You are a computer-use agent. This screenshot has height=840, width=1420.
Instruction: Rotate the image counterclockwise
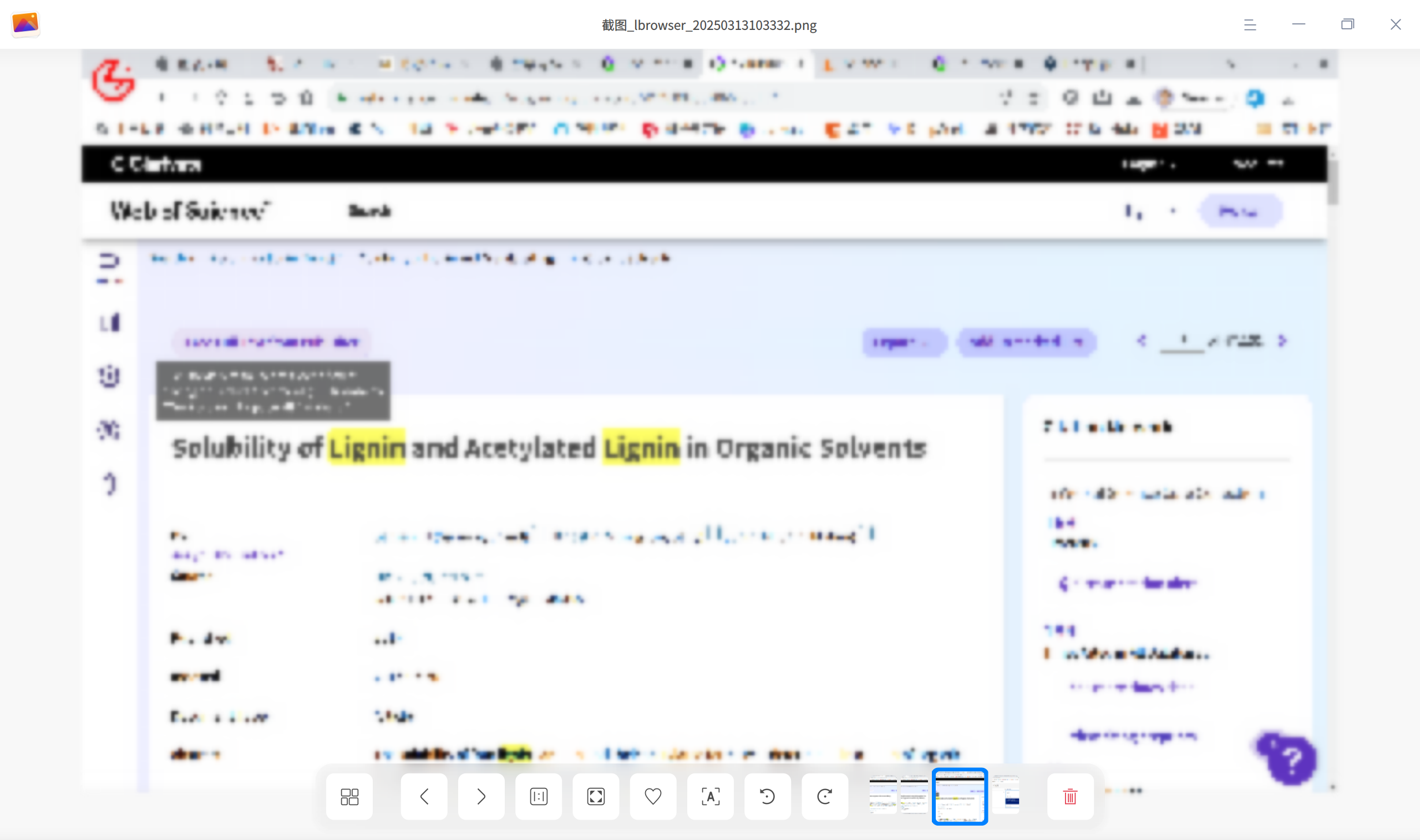point(767,796)
